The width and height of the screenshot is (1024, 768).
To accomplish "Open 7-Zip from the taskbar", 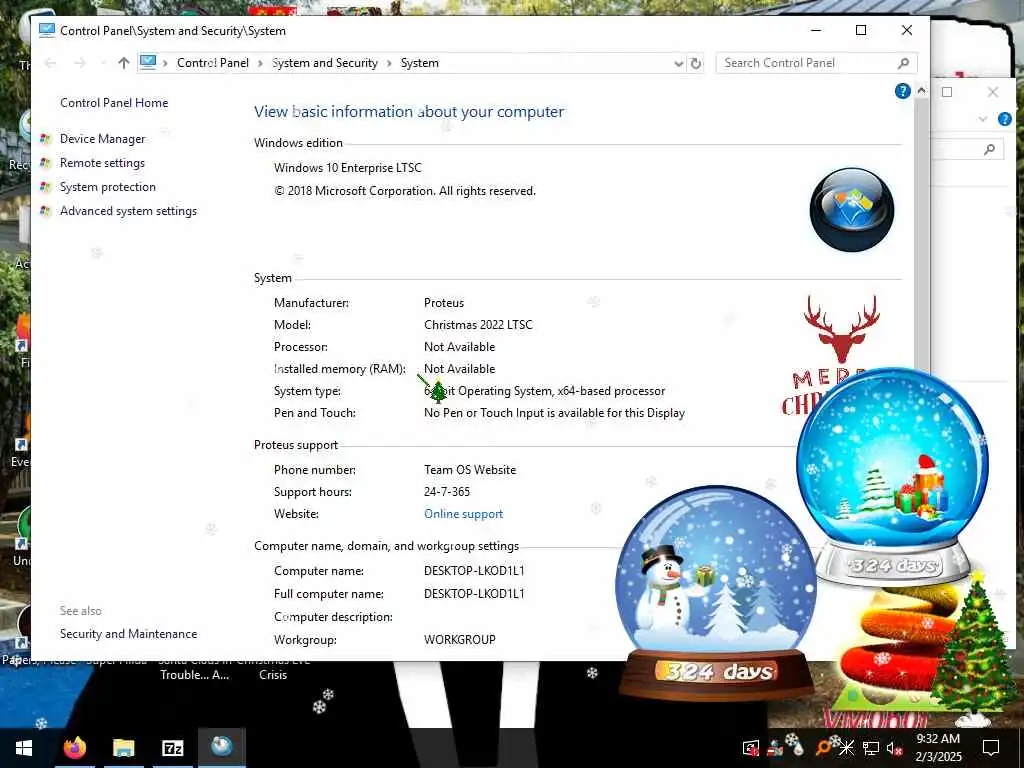I will tap(172, 748).
